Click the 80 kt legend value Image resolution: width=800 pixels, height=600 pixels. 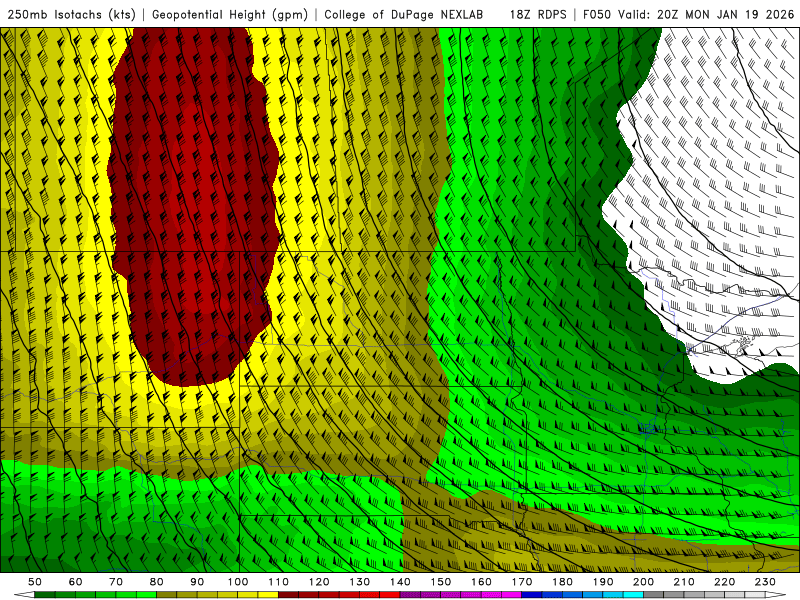click(157, 582)
